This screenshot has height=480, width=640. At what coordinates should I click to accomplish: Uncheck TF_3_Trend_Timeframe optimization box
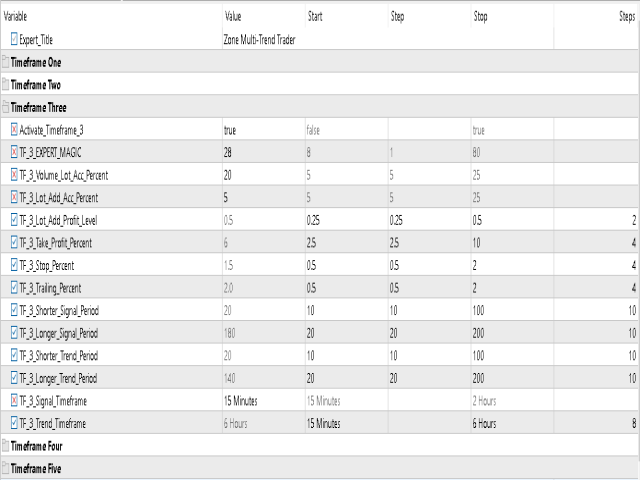click(14, 423)
